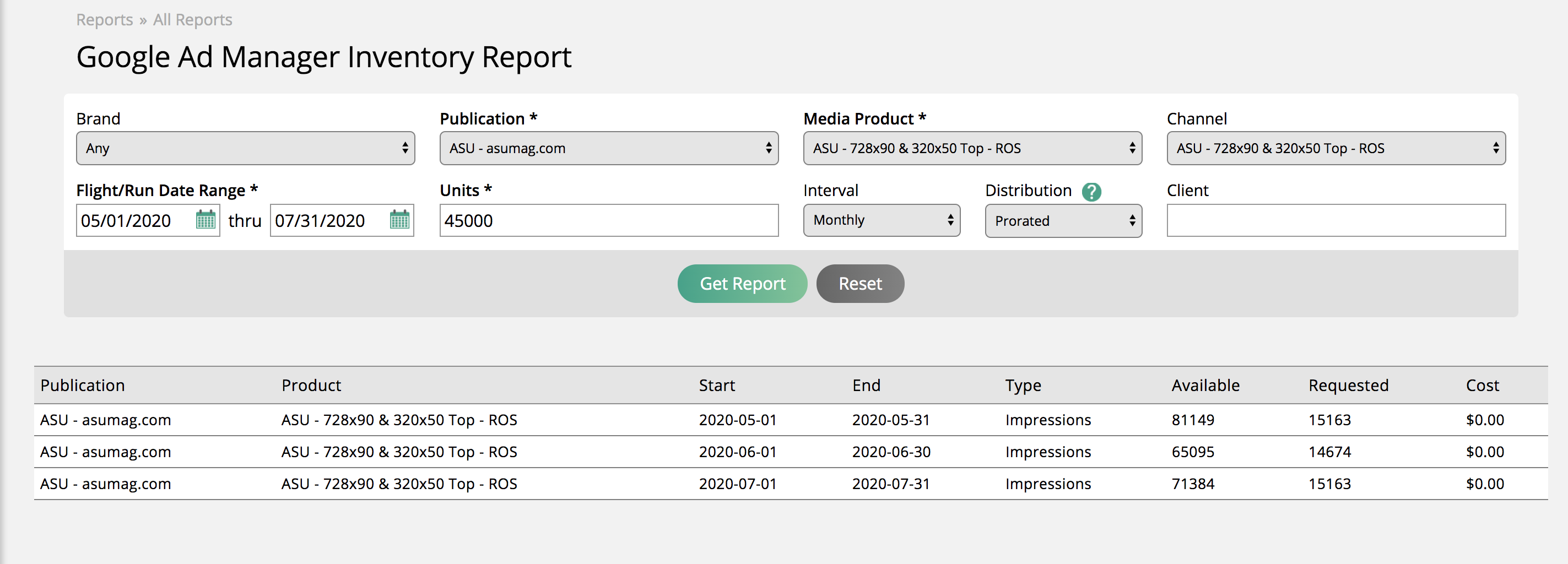Click the End column header
Image resolution: width=1568 pixels, height=564 pixels.
click(x=866, y=385)
